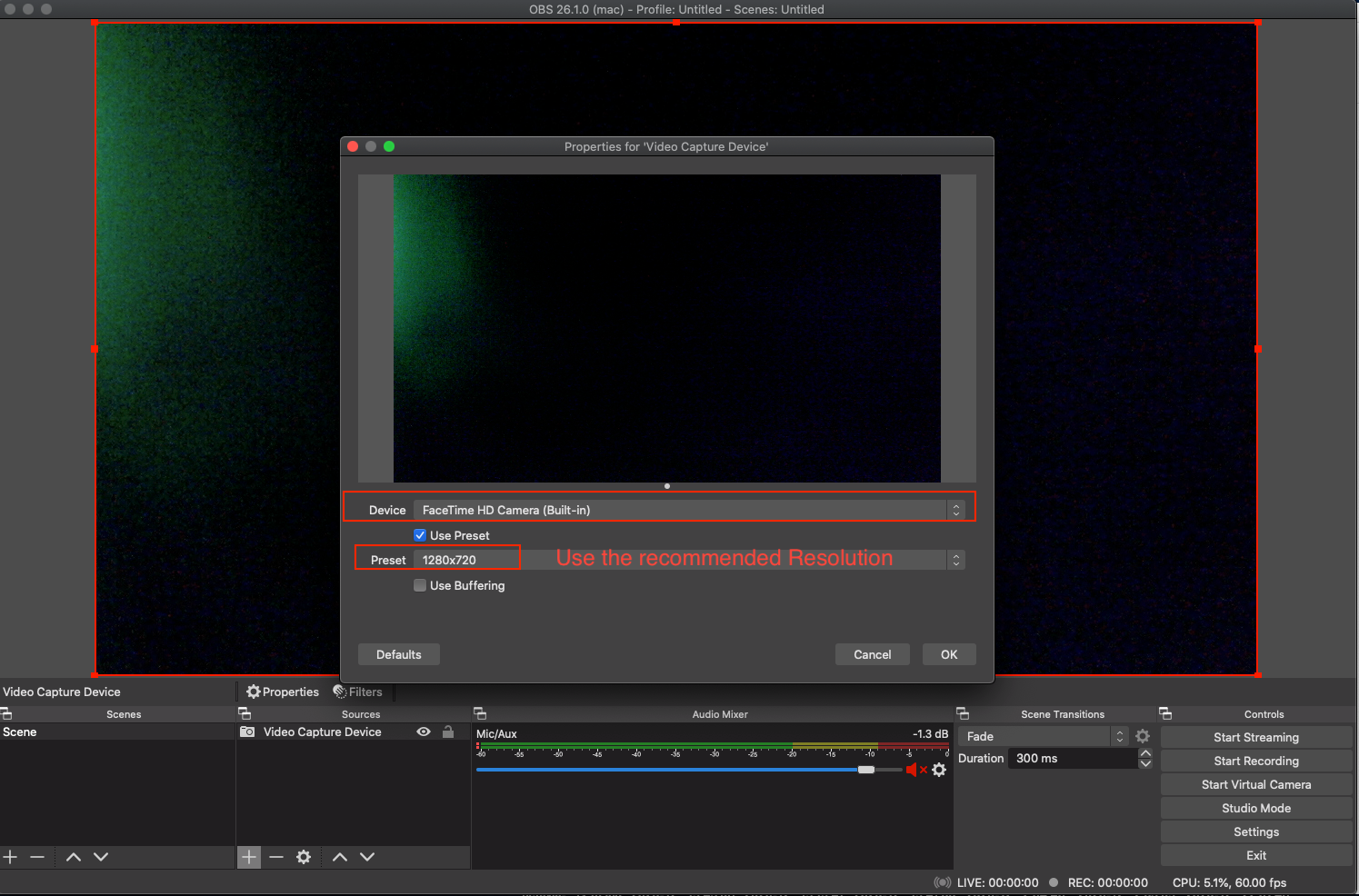Uncheck the Use Preset checkbox
The image size is (1359, 896).
[x=420, y=535]
